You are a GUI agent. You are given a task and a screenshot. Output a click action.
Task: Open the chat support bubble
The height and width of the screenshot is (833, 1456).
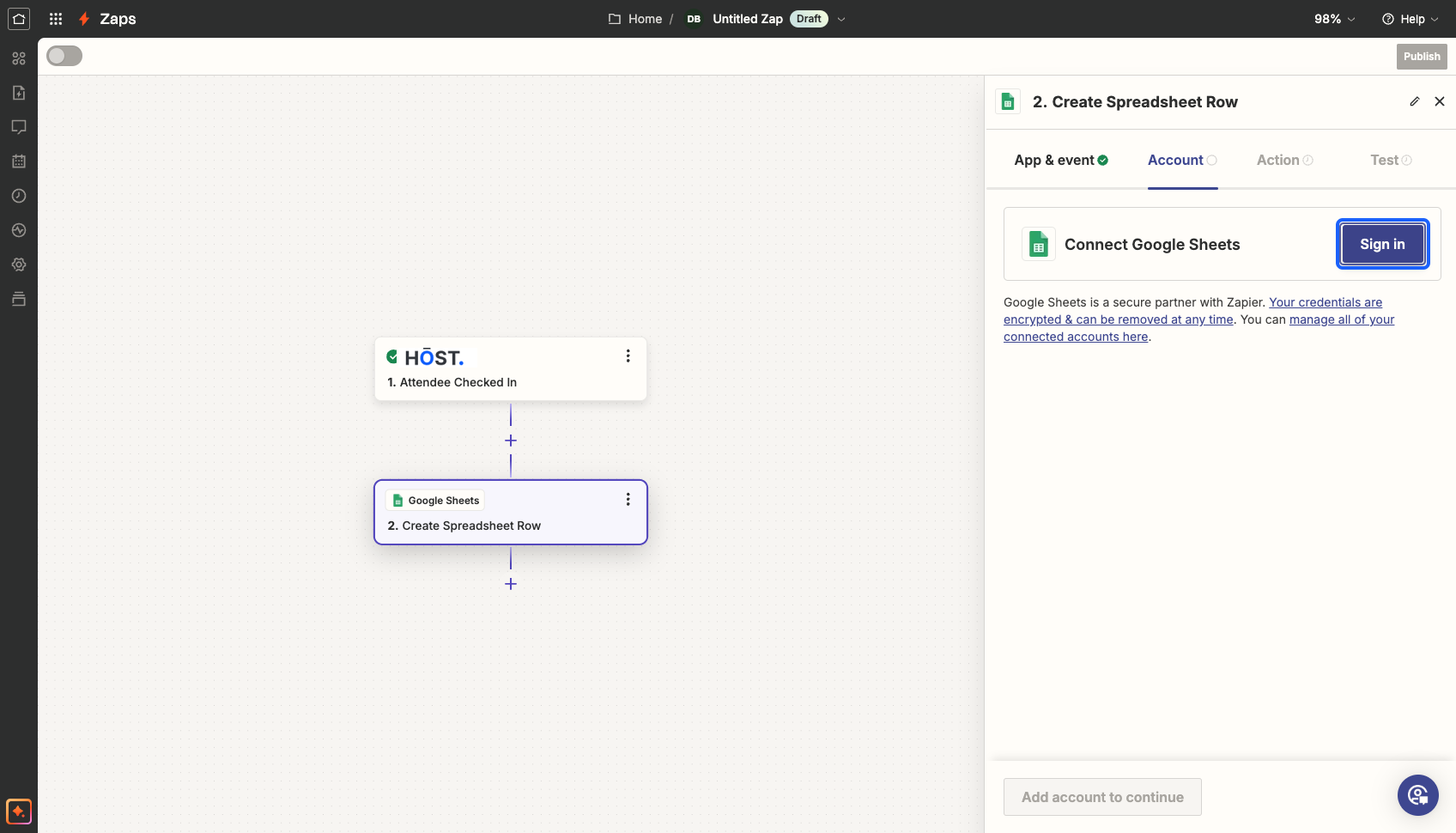[x=1418, y=795]
